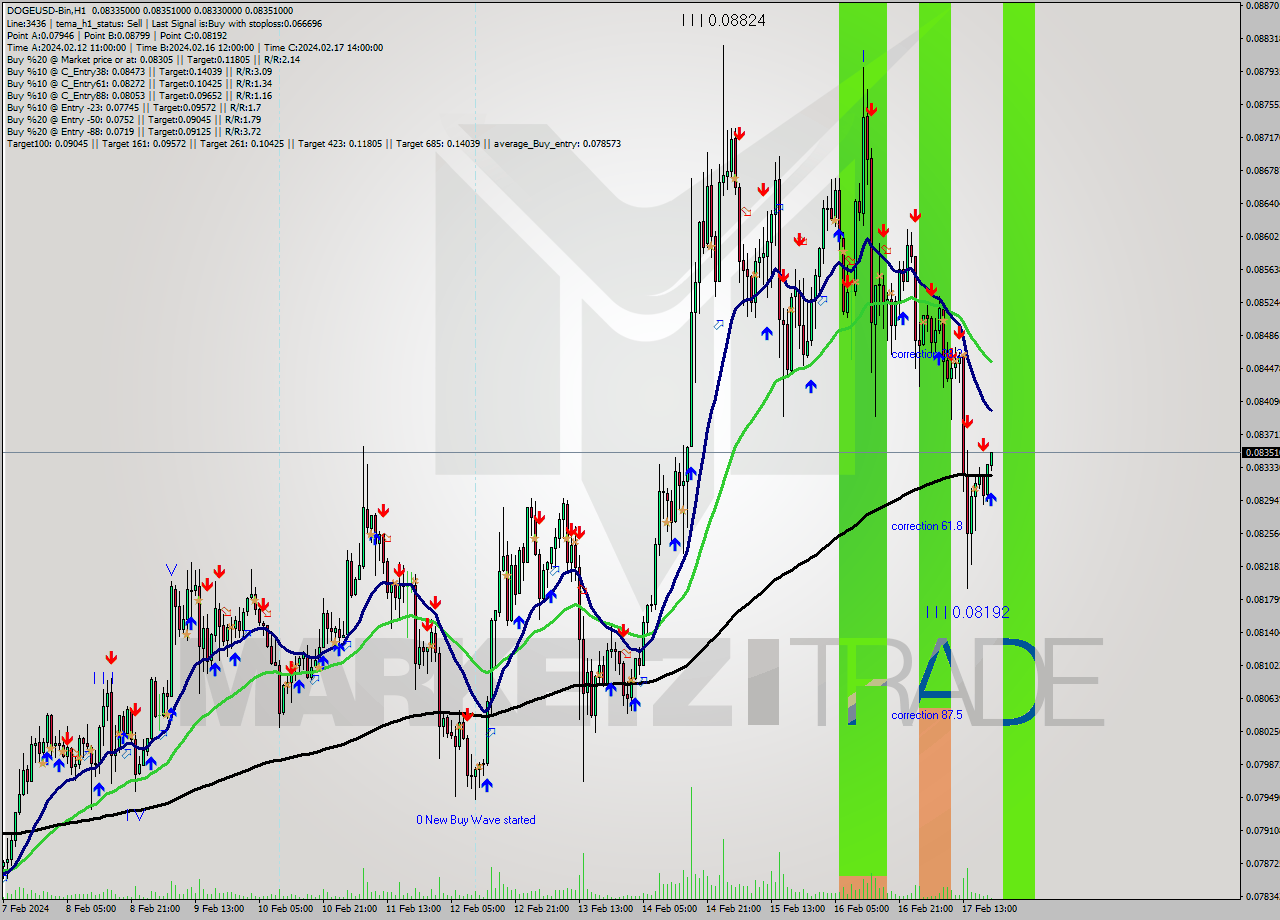Image resolution: width=1280 pixels, height=920 pixels.
Task: Click '15 Feb 13:00' on time axis
Action: click(797, 909)
